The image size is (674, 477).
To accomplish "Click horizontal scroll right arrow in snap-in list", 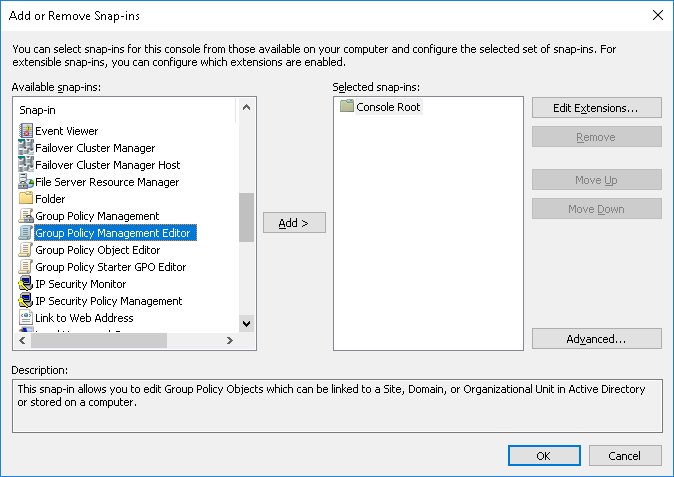I will point(229,340).
